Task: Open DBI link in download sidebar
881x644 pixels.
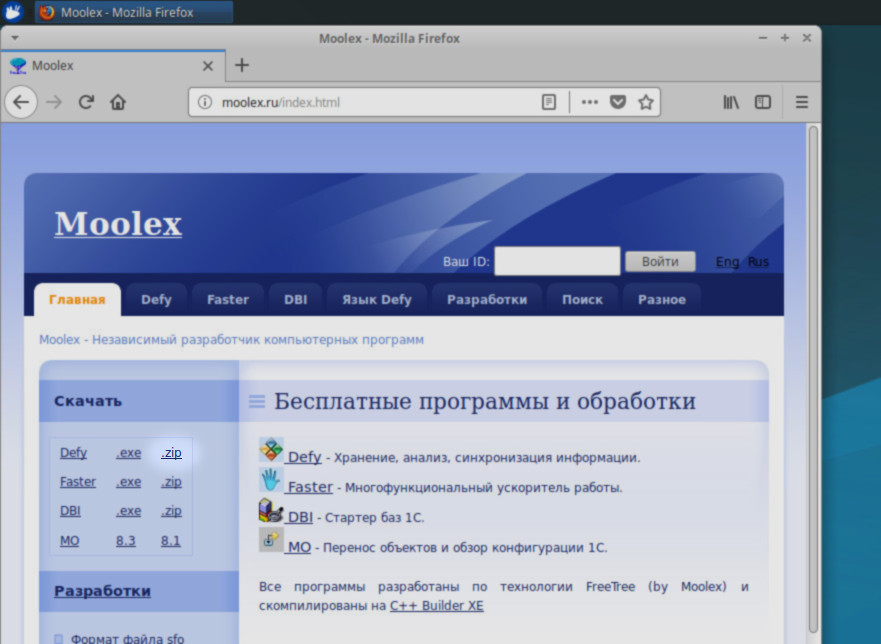Action: click(x=70, y=511)
